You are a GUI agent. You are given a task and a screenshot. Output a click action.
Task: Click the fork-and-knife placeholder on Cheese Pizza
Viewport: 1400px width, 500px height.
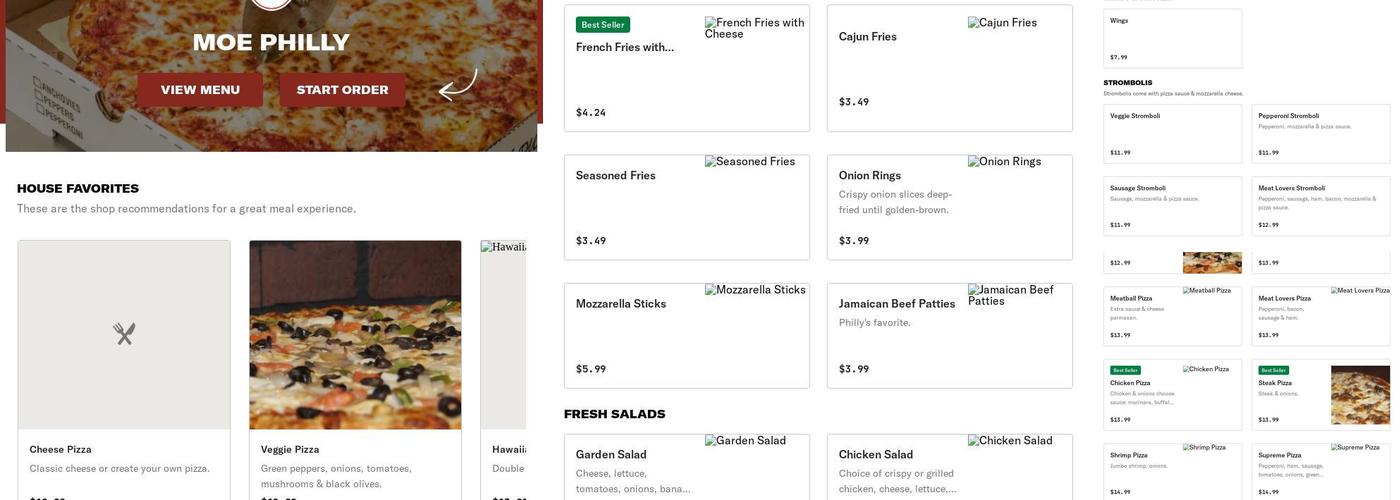point(124,334)
